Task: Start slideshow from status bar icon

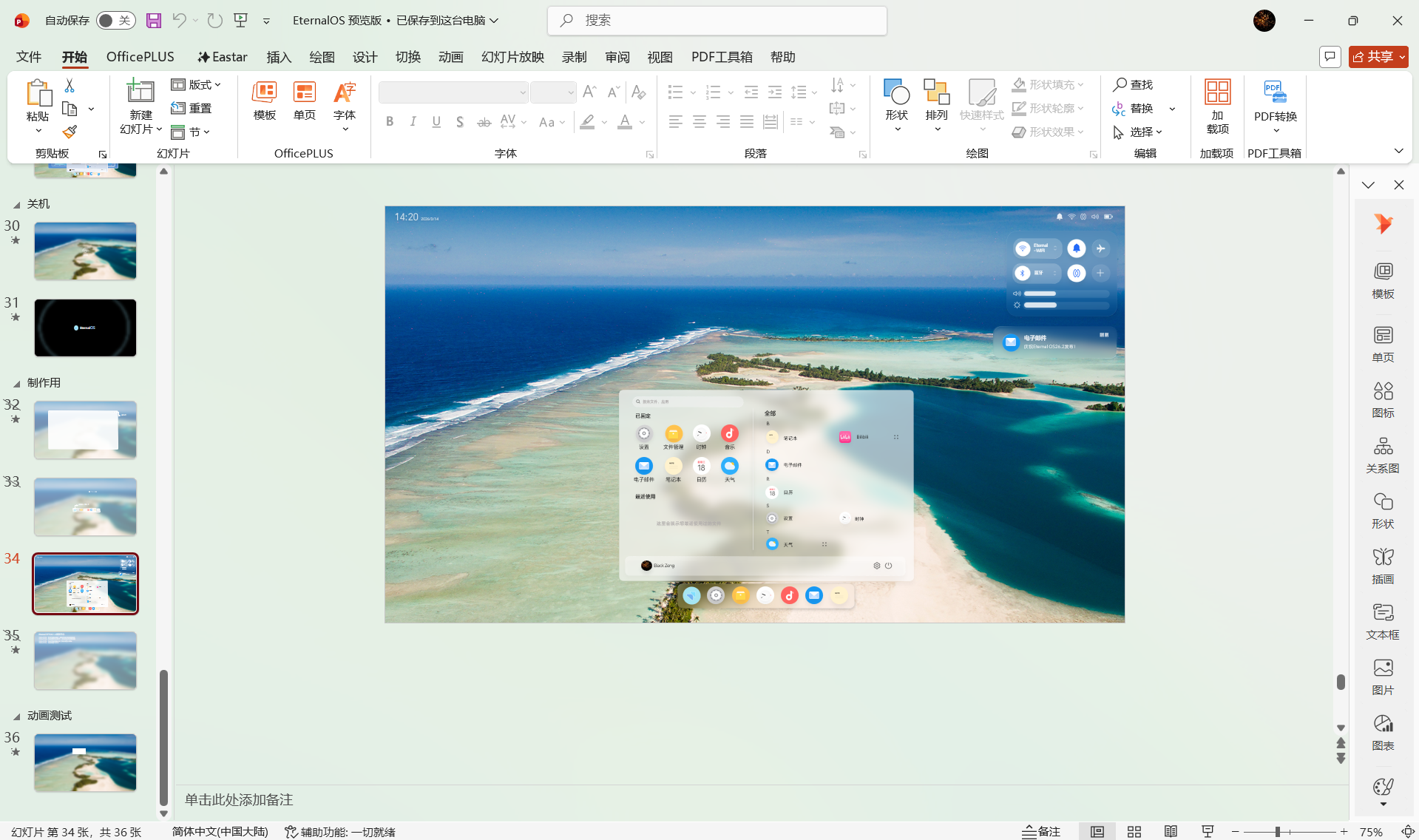Action: point(1208,832)
